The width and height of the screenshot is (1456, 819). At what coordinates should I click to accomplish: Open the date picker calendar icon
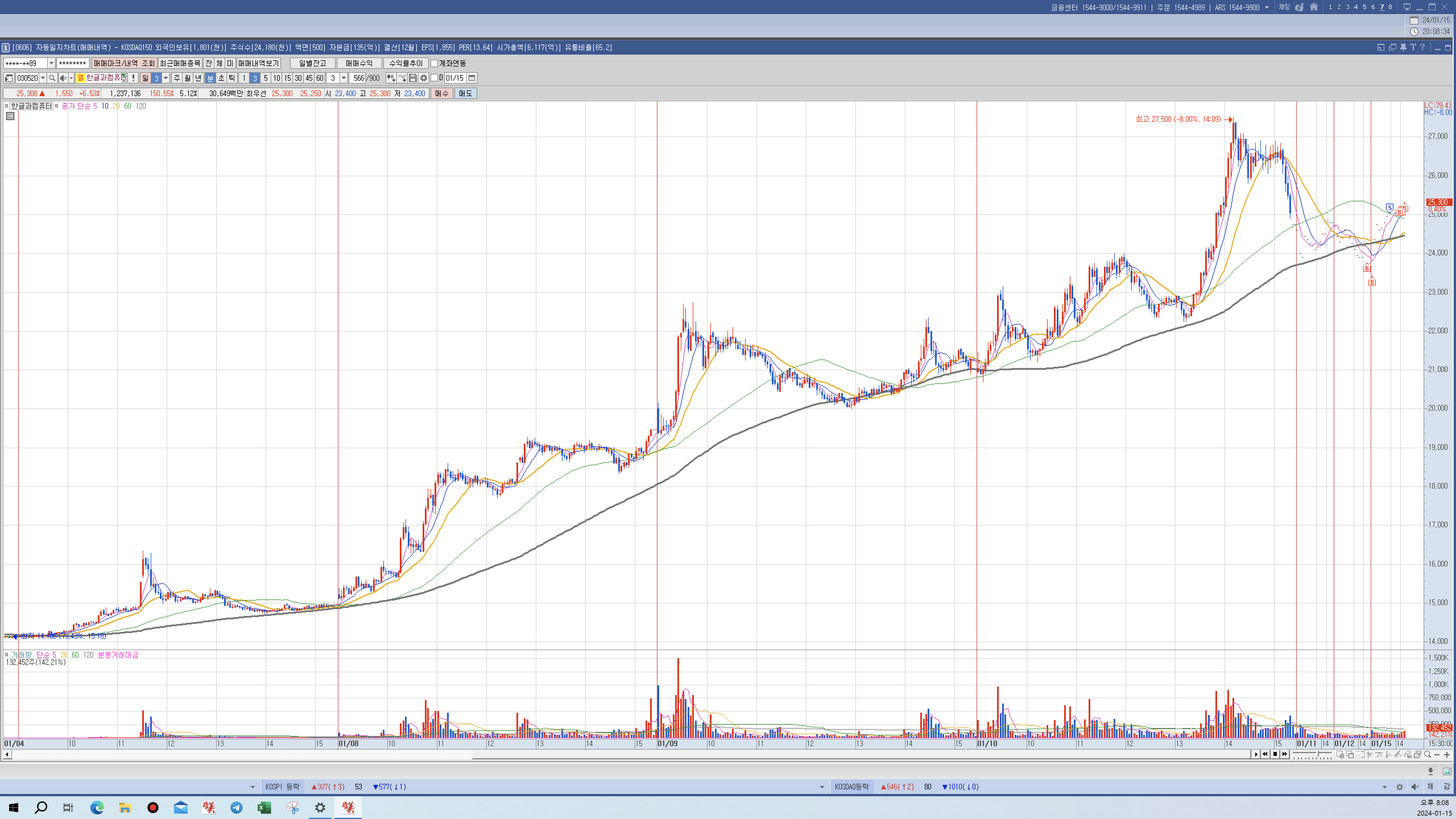tap(472, 78)
